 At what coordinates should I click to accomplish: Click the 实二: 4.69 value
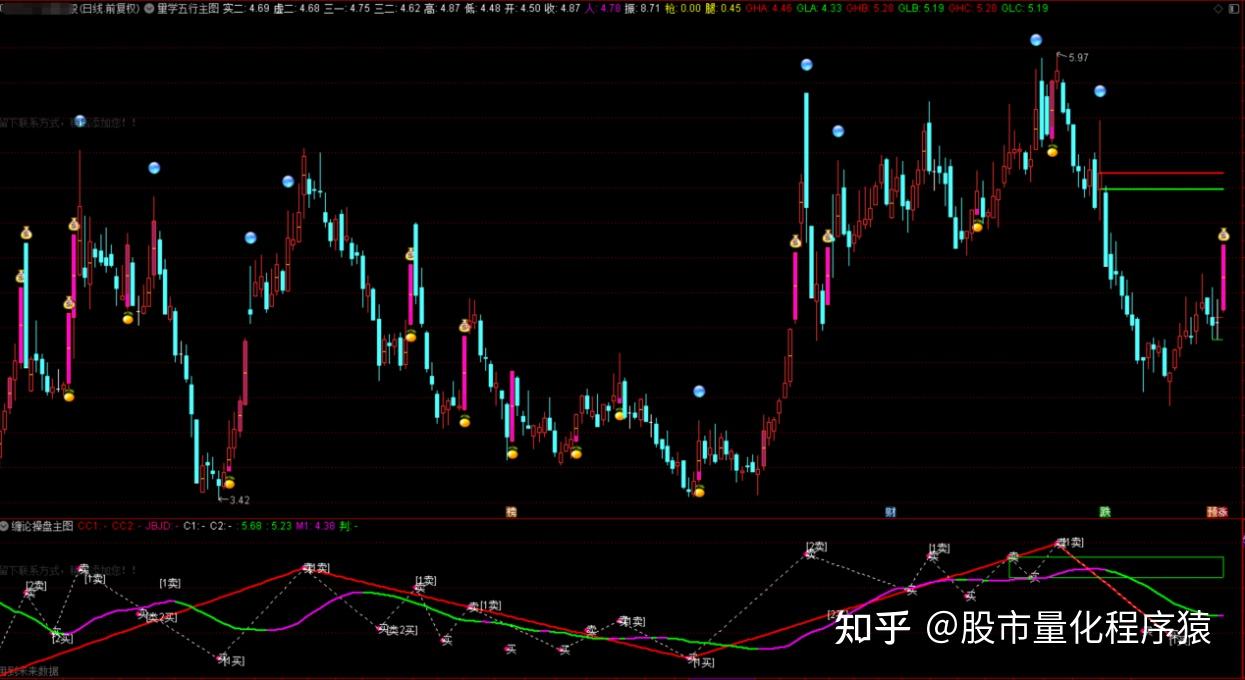pyautogui.click(x=245, y=8)
